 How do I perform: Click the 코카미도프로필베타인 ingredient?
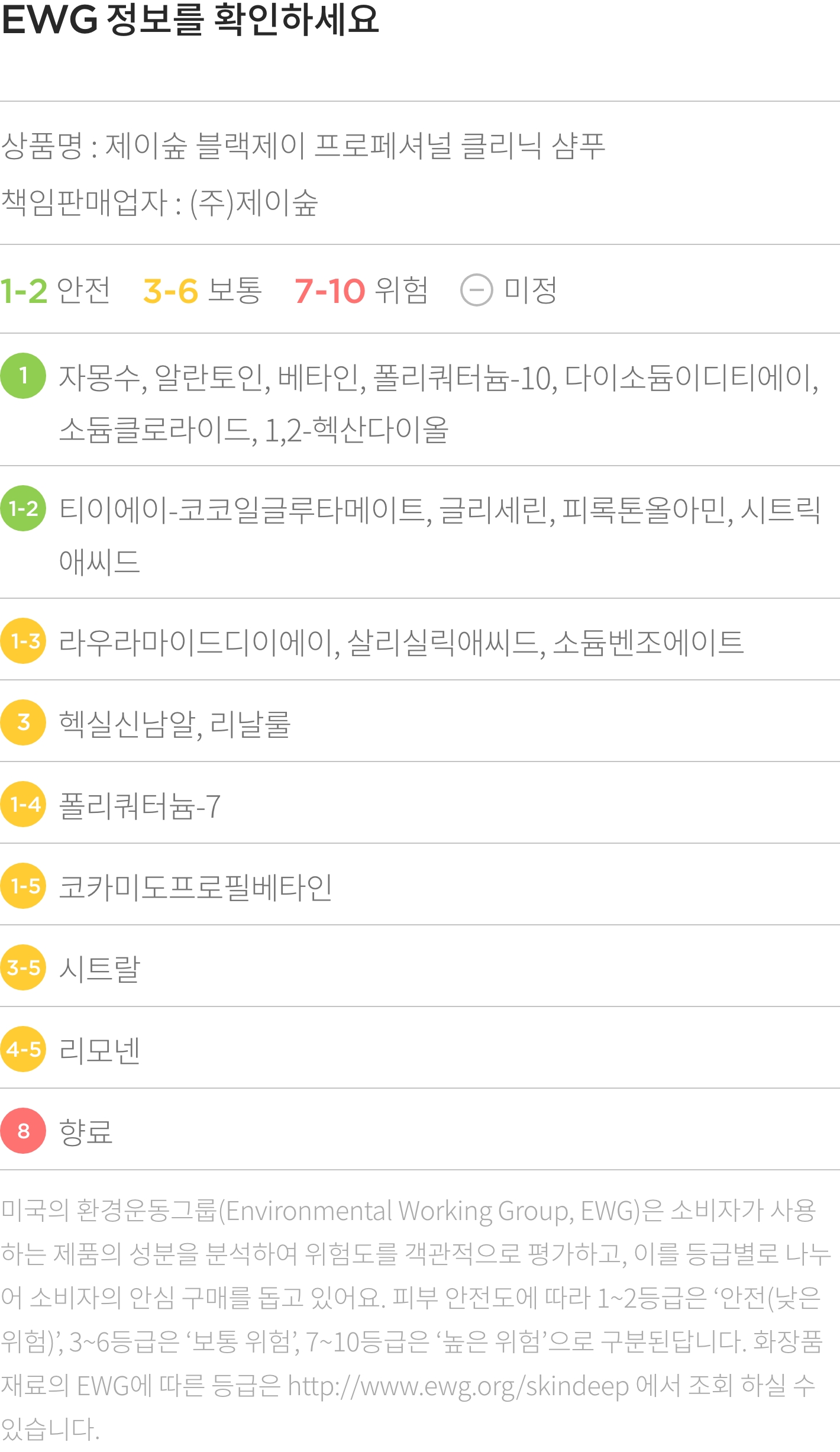click(x=196, y=887)
